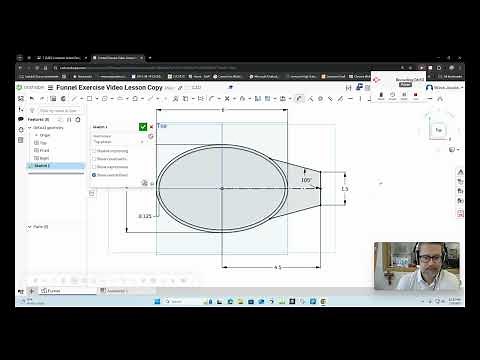Screen dimensions: 480x360
Task: Clear the Top plane sketch plane selection
Action: coord(142,142)
